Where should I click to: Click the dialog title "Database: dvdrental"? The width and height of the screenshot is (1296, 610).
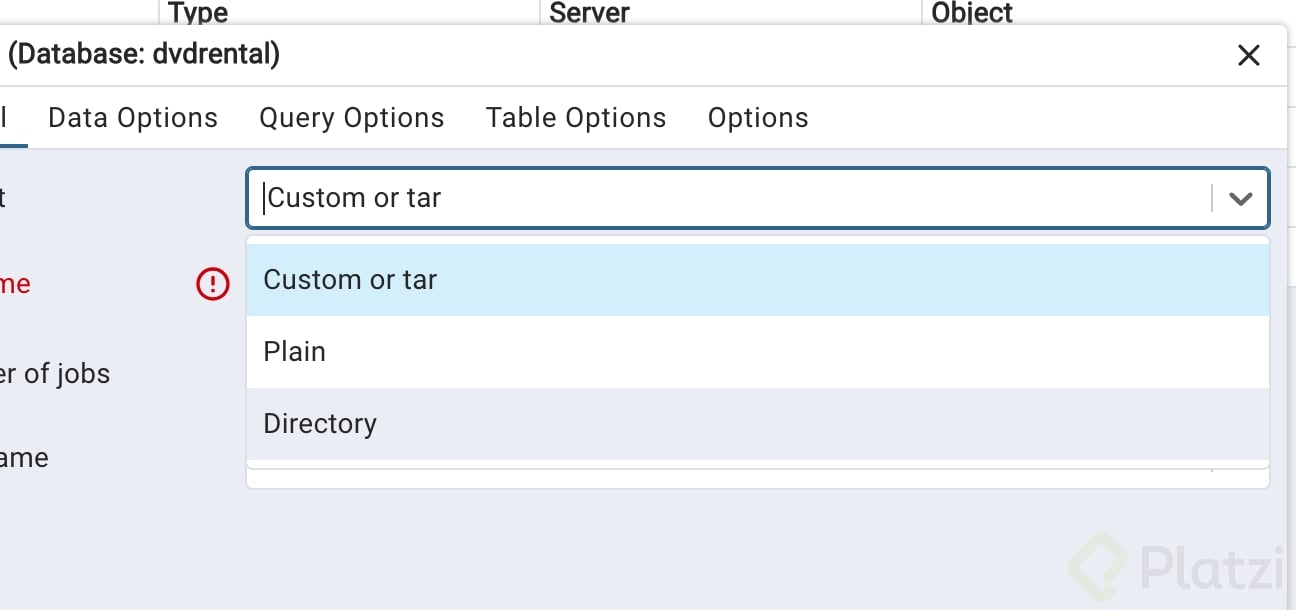coord(144,54)
